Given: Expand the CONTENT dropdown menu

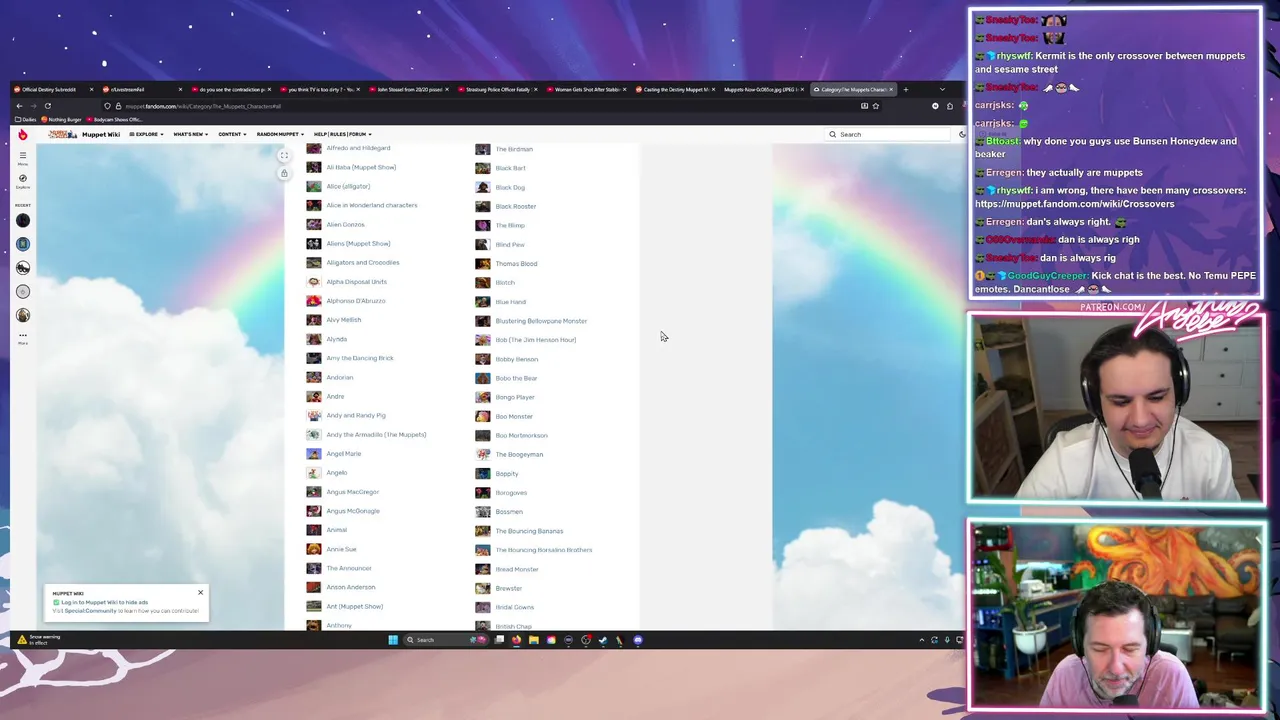Looking at the screenshot, I should [232, 134].
